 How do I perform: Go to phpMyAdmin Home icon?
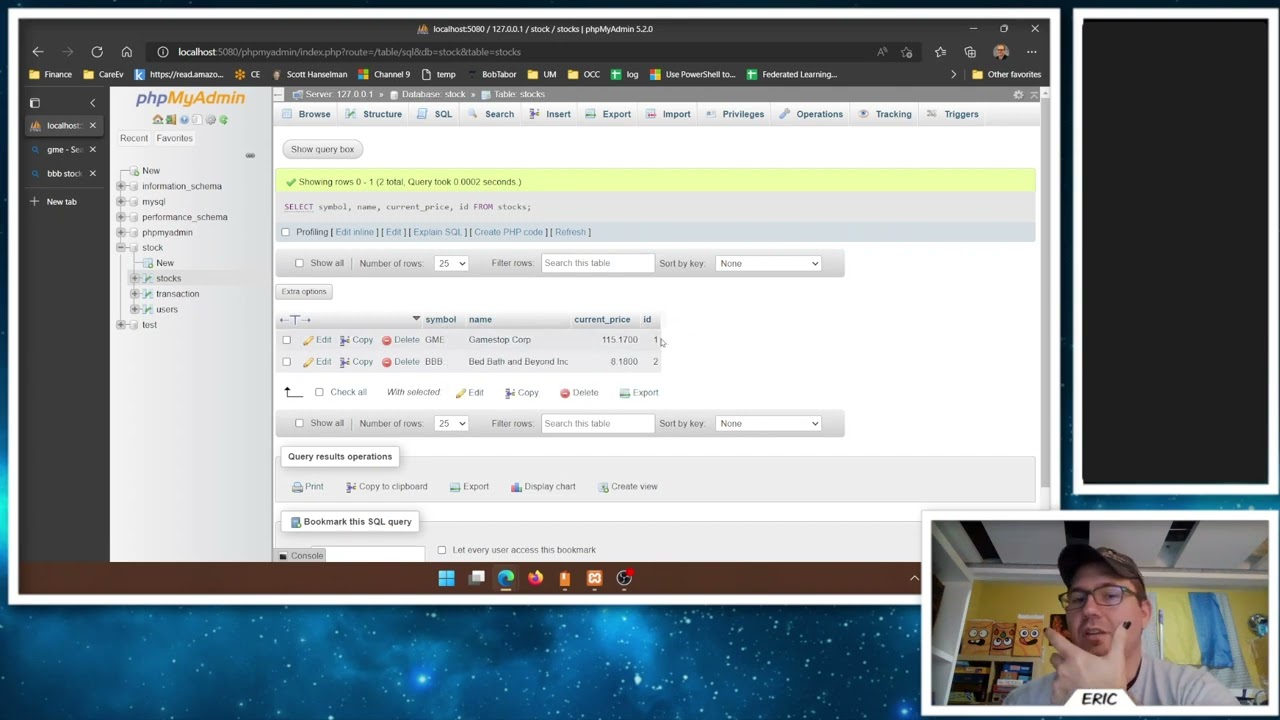158,120
